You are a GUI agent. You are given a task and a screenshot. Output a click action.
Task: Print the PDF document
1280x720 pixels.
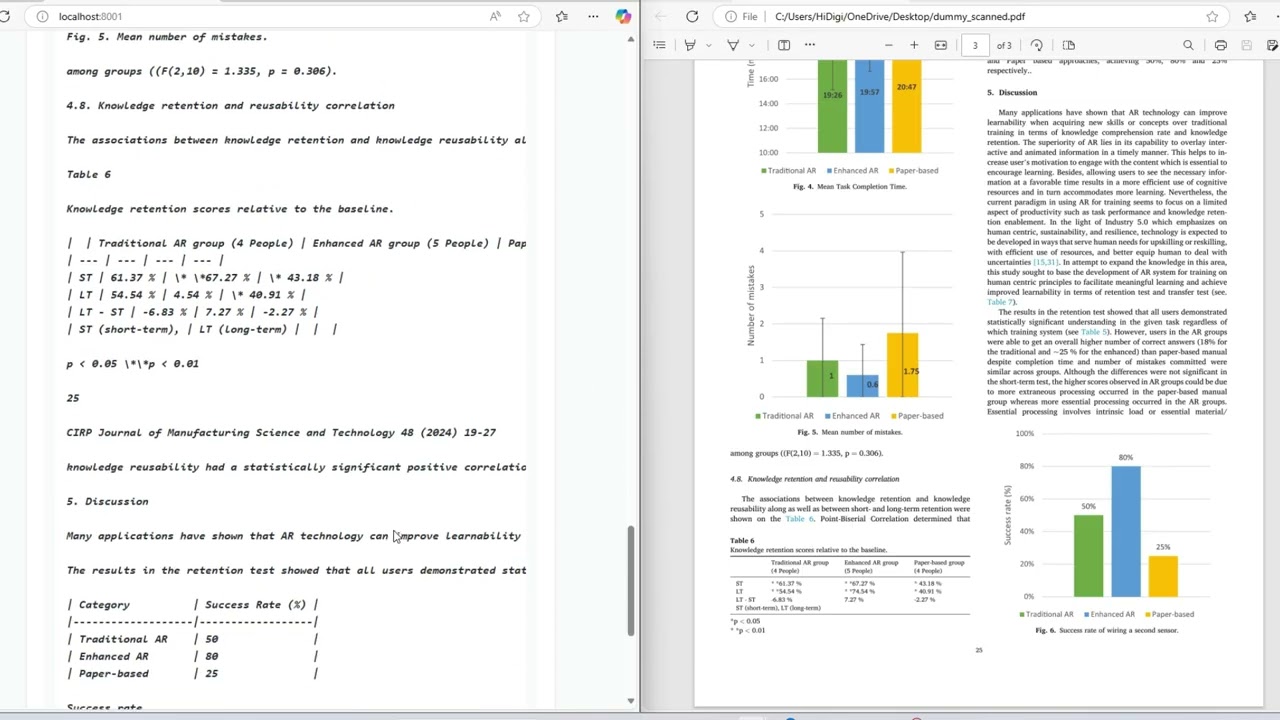pyautogui.click(x=1221, y=45)
